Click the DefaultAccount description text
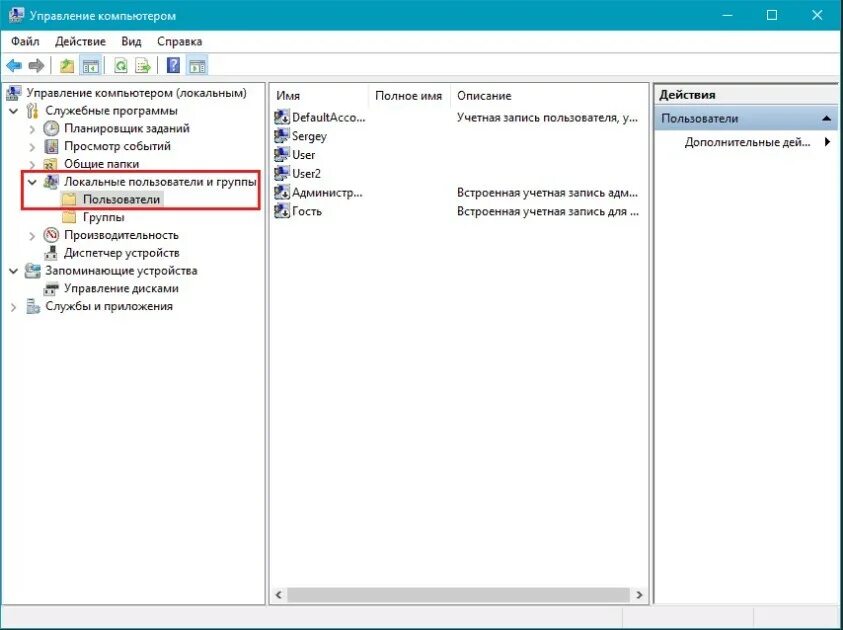Screen dimensions: 843x630 point(547,117)
